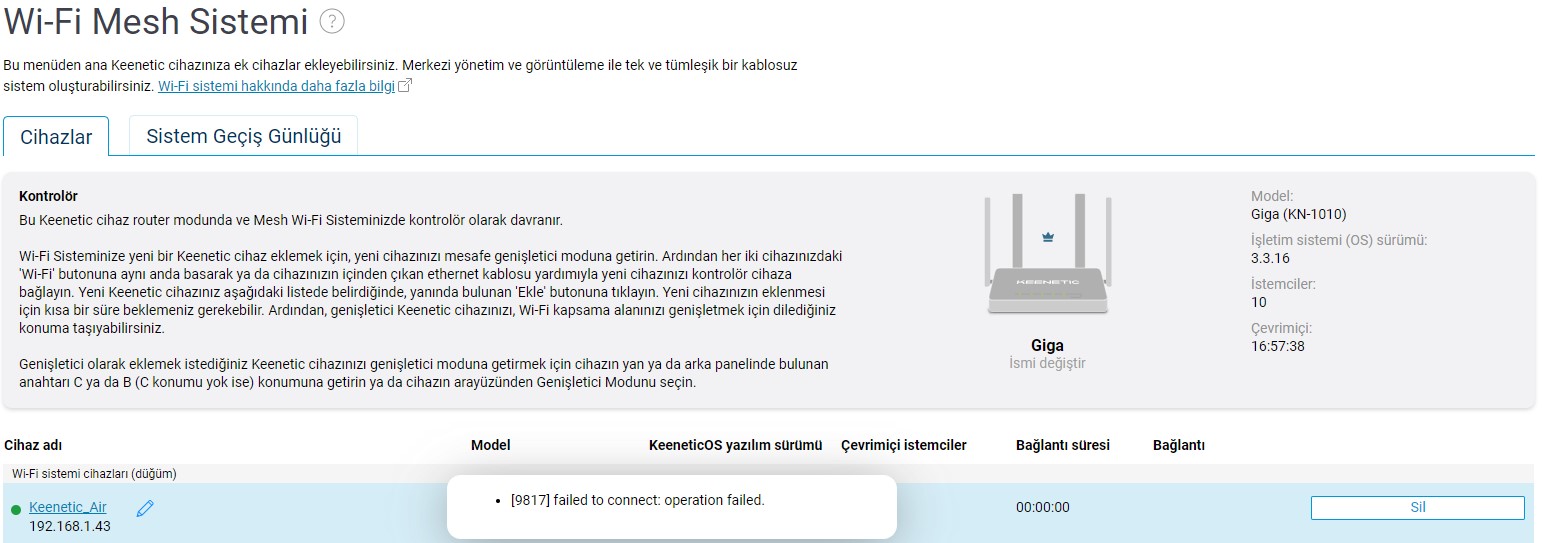This screenshot has width=1543, height=543.
Task: Click the 'Bağlantı süresi' column header
Action: (x=1063, y=445)
